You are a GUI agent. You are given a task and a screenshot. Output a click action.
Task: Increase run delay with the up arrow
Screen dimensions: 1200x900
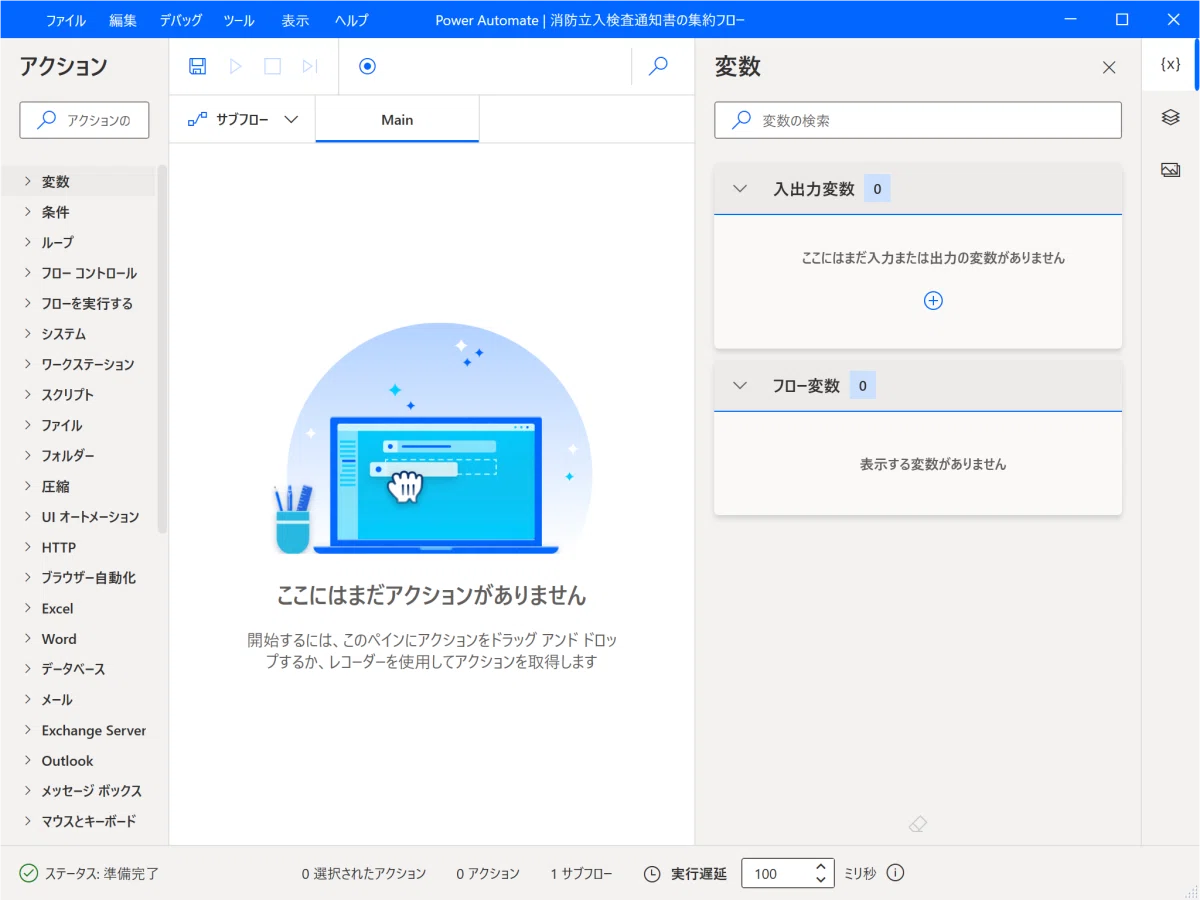coord(821,867)
